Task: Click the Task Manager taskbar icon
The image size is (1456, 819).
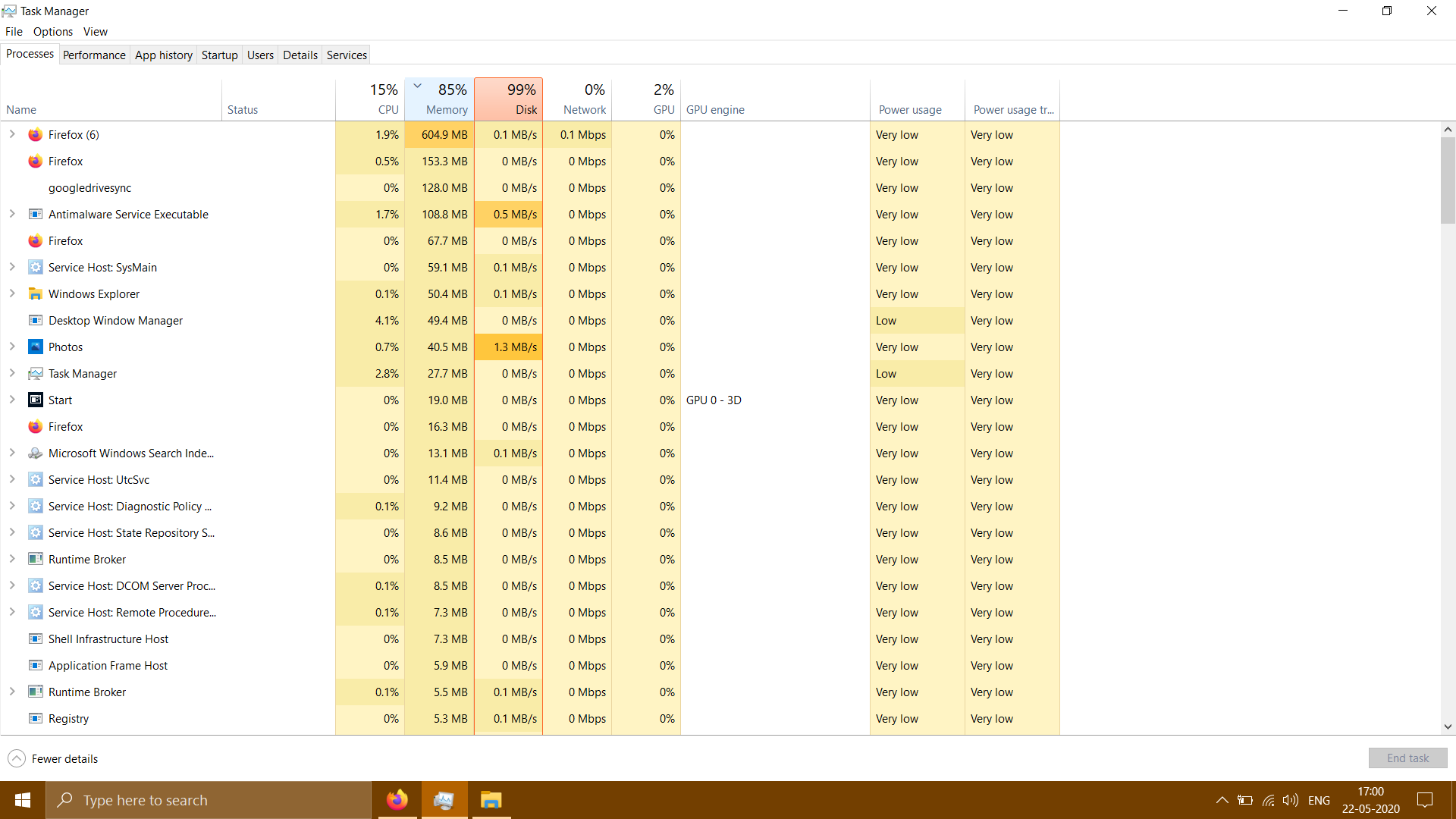Action: point(444,800)
